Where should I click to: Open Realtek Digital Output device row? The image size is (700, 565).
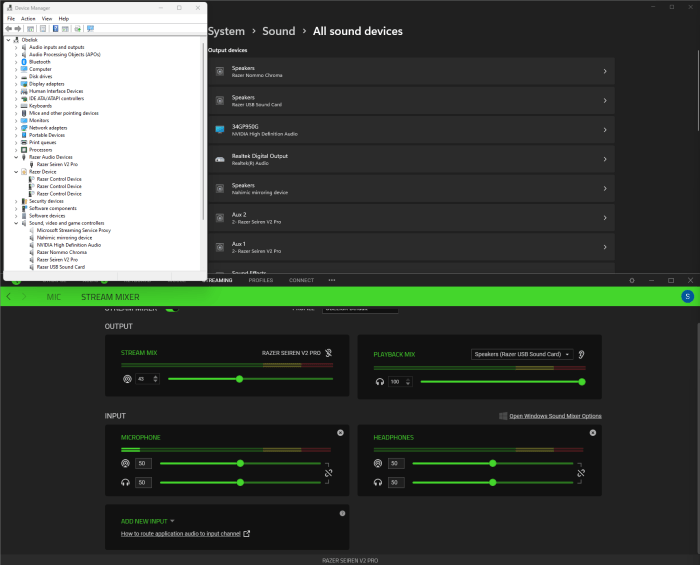coord(411,159)
